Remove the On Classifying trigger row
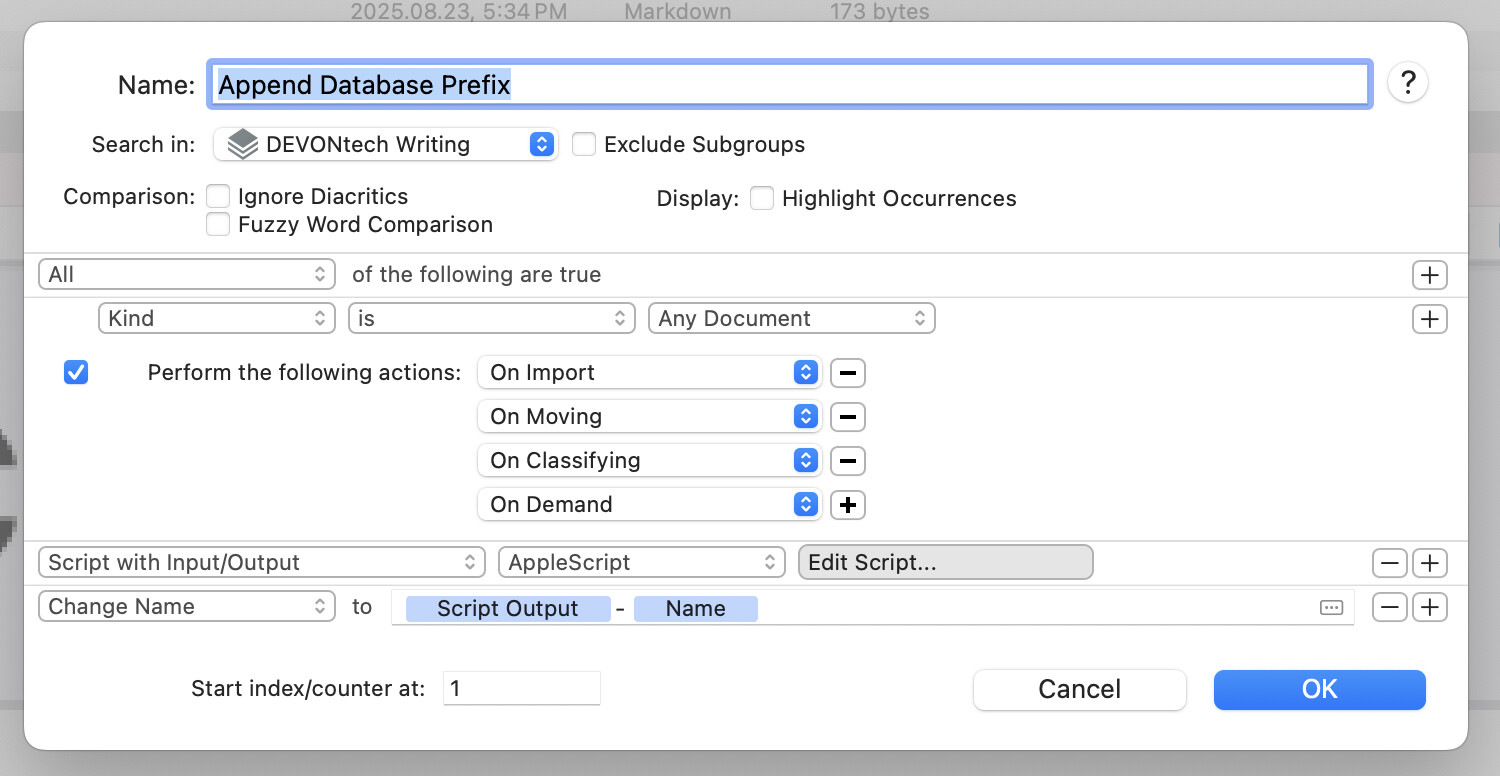This screenshot has width=1500, height=776. 848,461
